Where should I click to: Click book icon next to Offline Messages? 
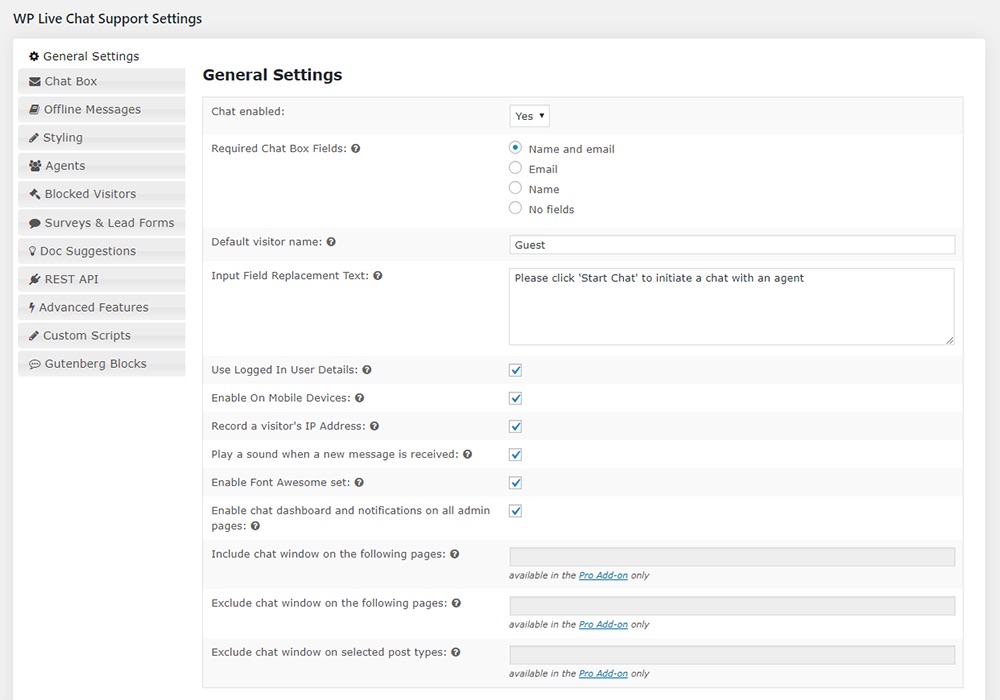(x=34, y=110)
